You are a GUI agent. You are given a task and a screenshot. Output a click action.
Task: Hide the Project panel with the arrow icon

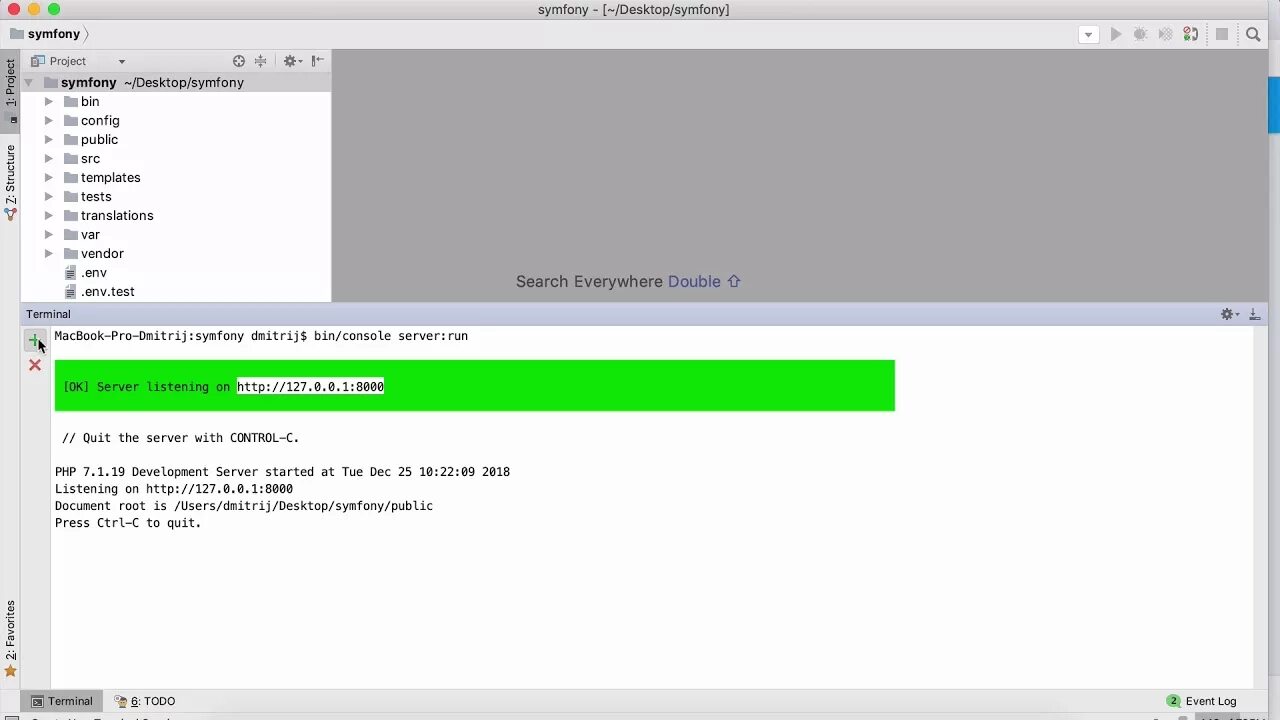coord(317,61)
